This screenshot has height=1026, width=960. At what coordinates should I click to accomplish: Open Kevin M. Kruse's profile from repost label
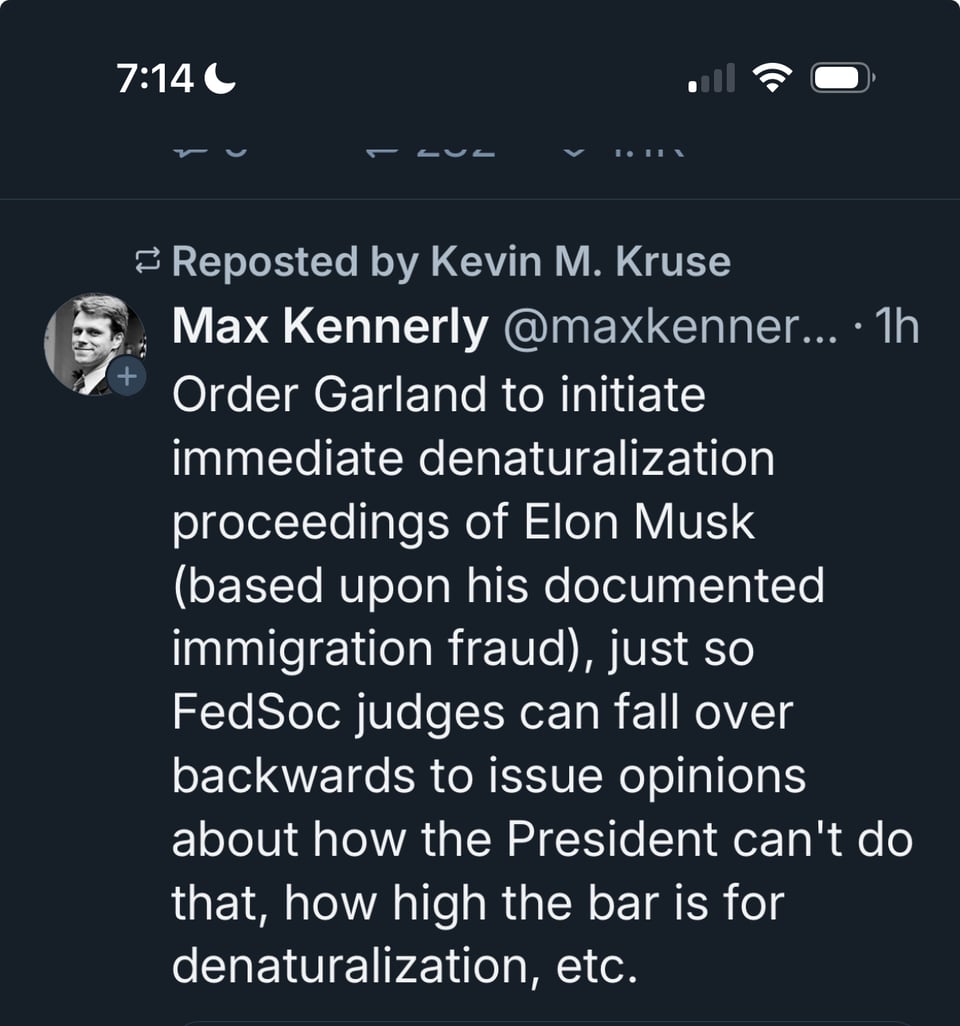[581, 262]
